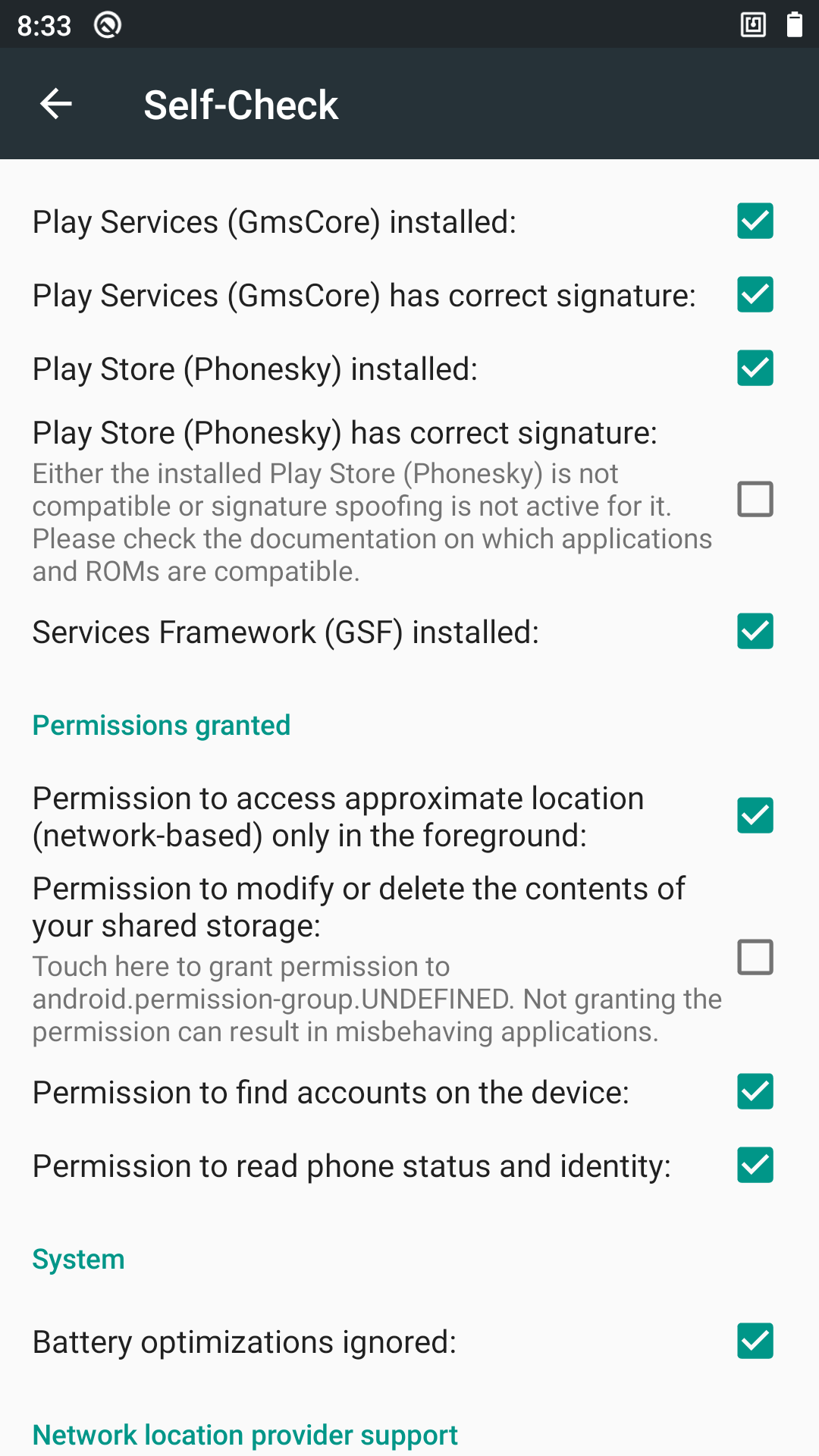Tap Network location provider support header

pos(245,1435)
